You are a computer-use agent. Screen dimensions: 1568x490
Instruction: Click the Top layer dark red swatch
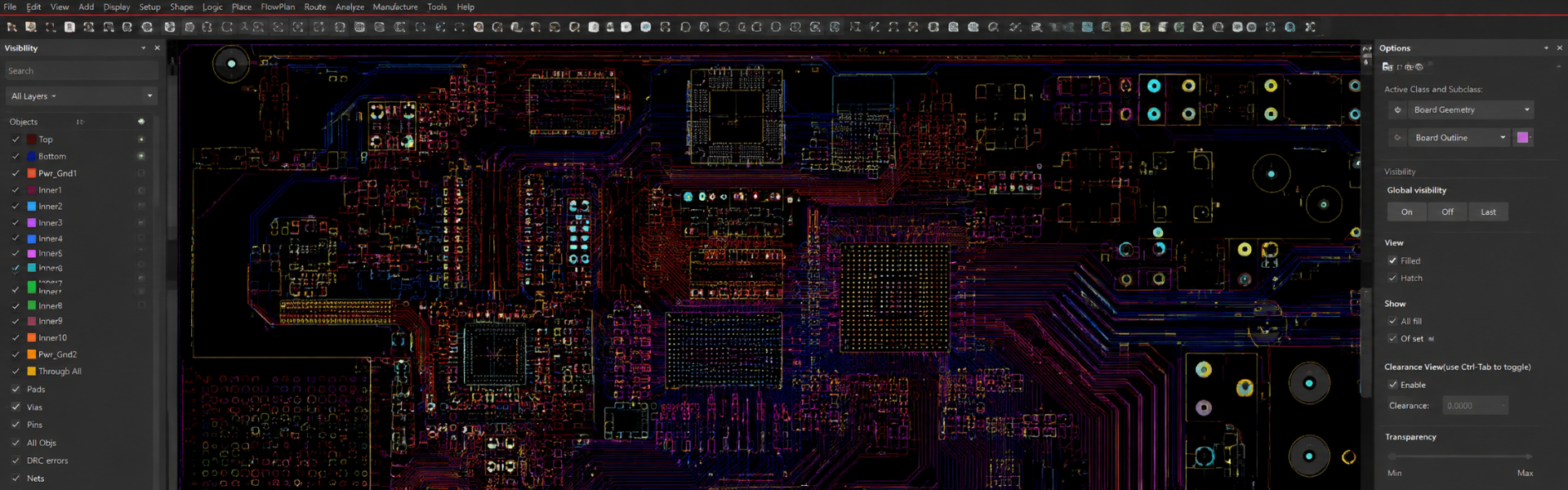pos(32,140)
